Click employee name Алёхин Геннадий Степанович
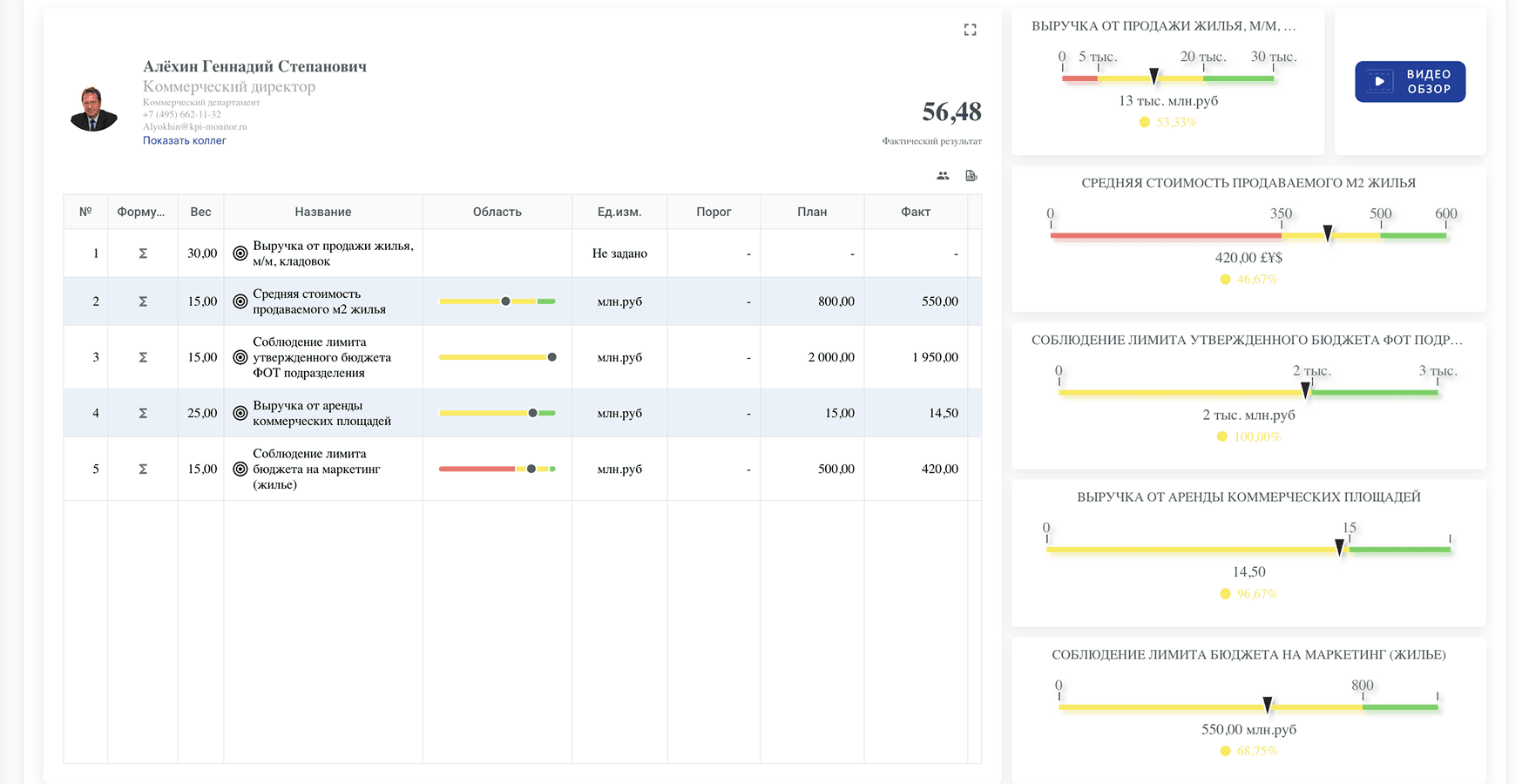1529x784 pixels. click(254, 66)
